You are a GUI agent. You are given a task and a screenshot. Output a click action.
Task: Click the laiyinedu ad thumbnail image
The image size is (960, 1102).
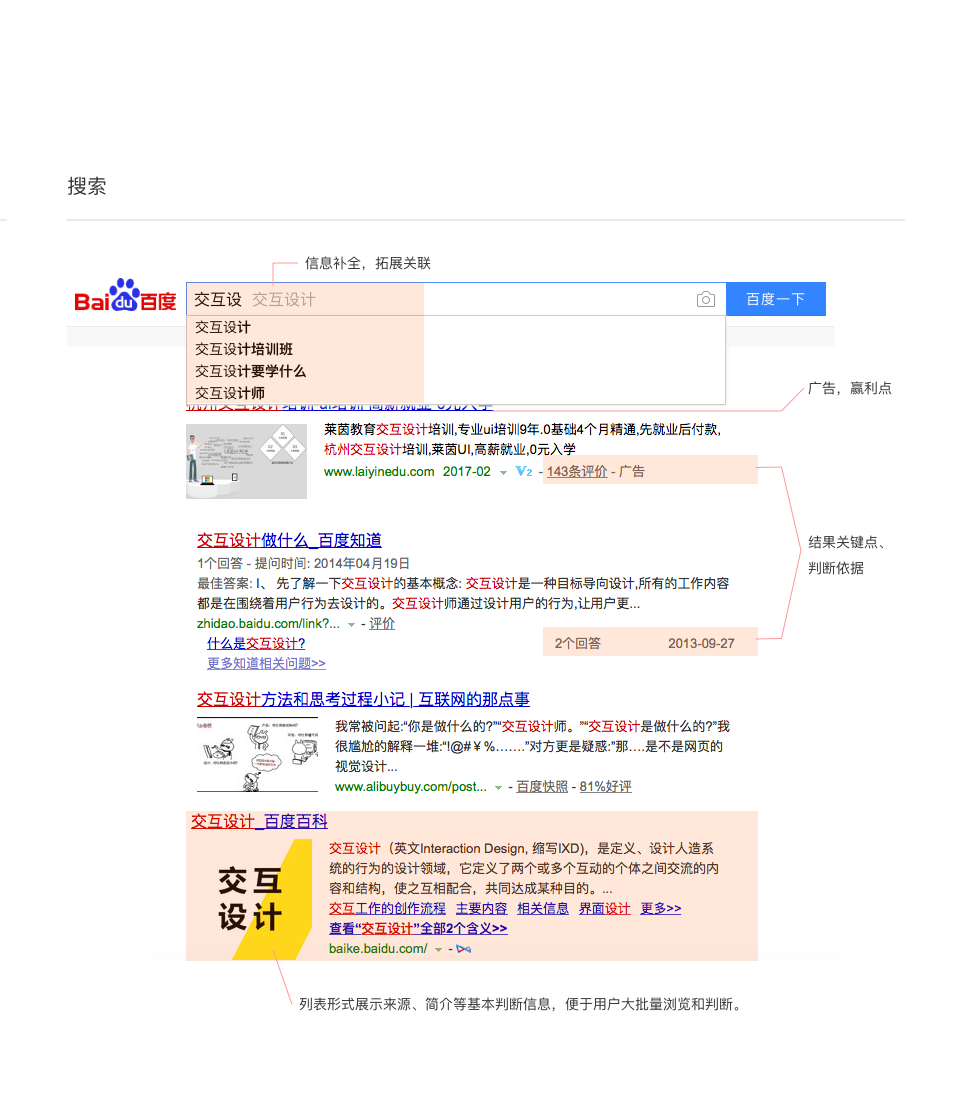click(246, 461)
